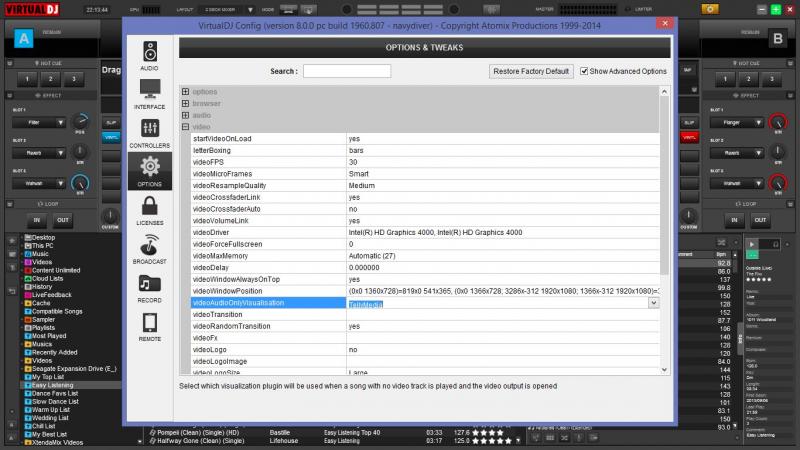
Task: Adjust deck B Flanger effect knob
Action: (778, 122)
